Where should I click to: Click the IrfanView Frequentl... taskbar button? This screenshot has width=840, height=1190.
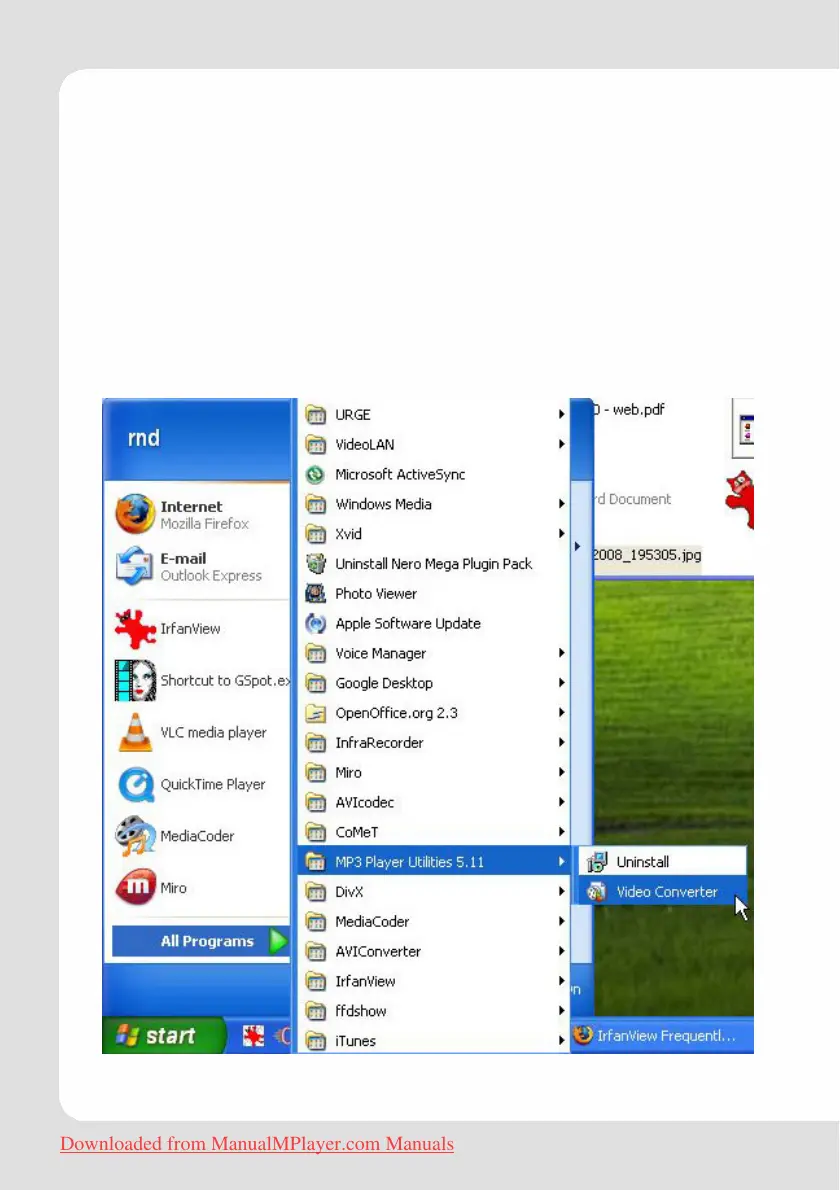point(662,1036)
